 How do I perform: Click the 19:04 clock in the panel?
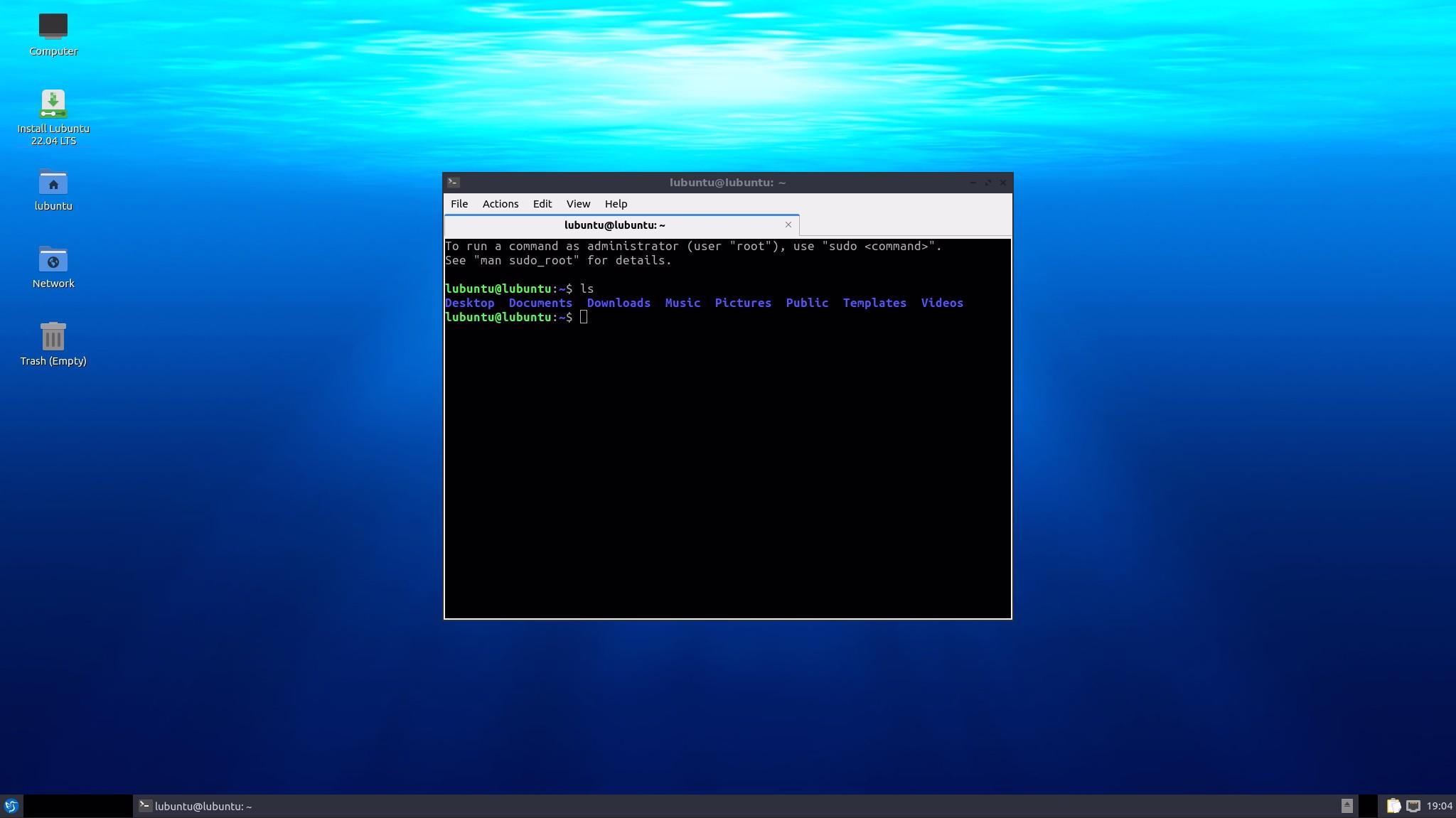[x=1439, y=806]
